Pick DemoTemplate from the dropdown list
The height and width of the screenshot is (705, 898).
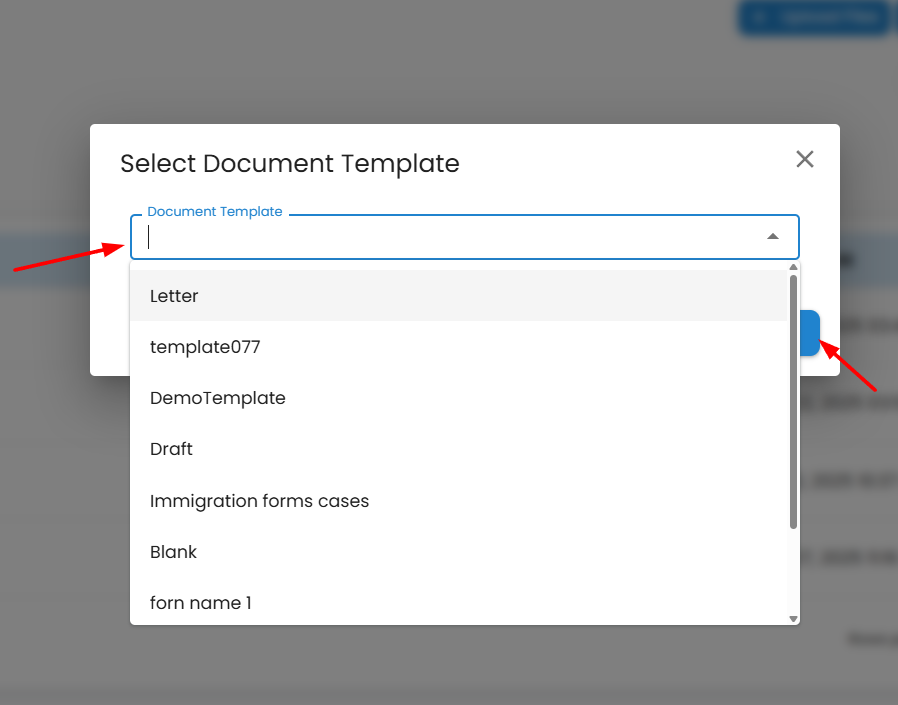tap(218, 398)
